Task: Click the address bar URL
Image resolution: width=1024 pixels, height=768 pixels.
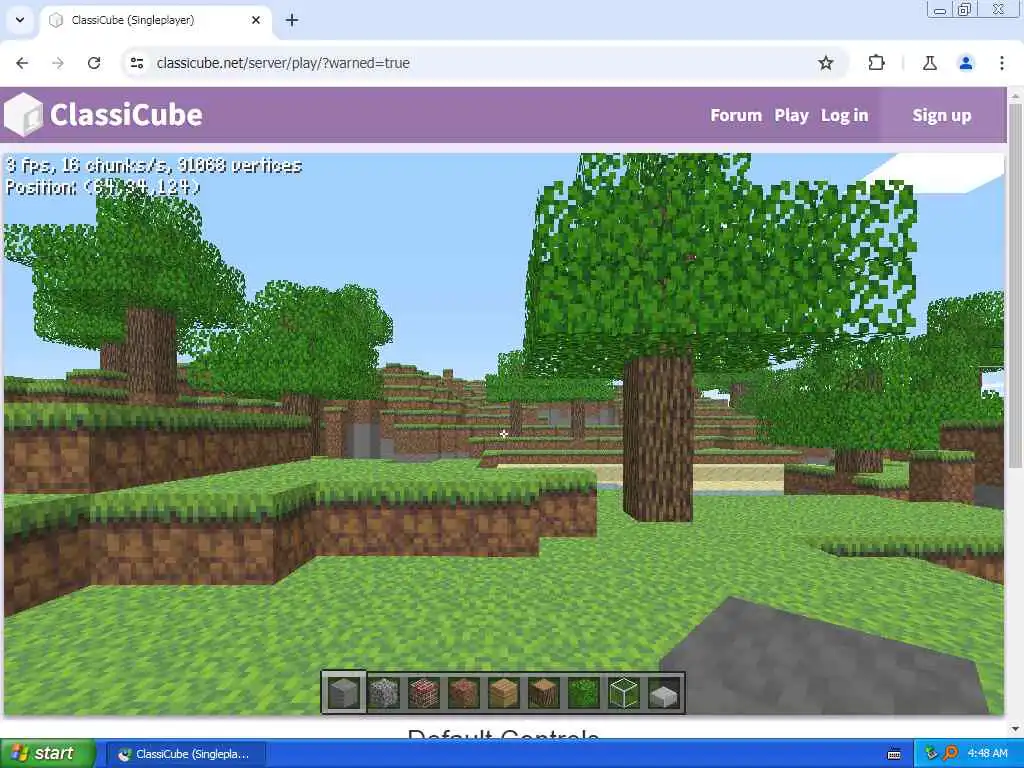Action: 283,63
